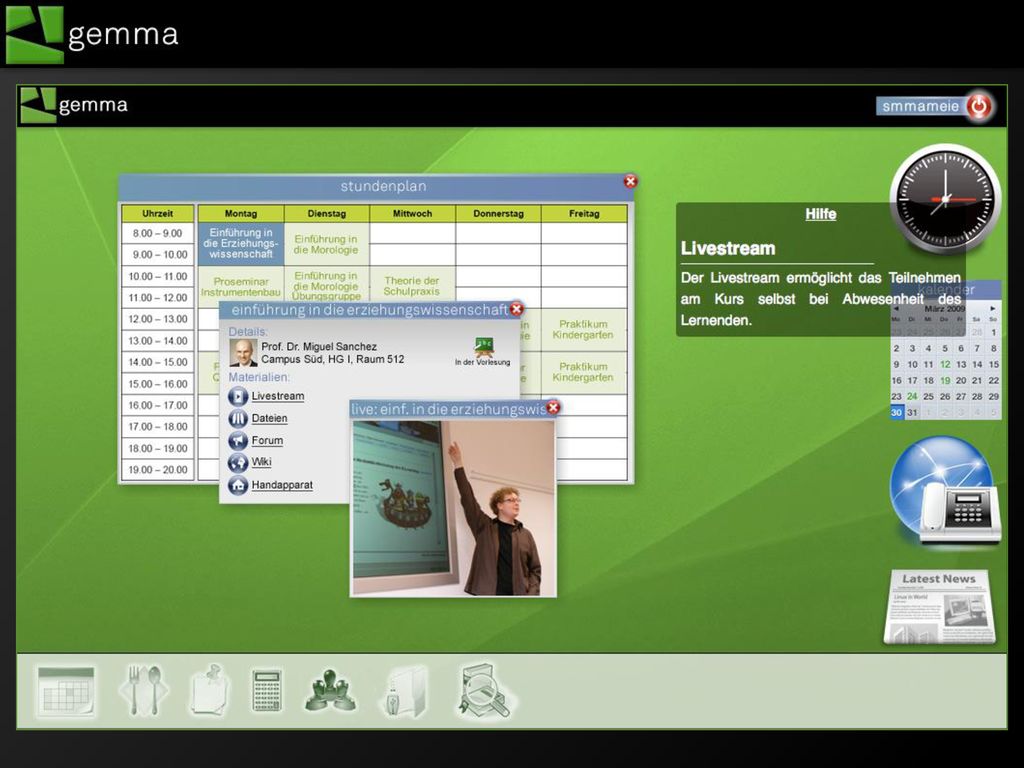Select the highlighted day 30 in kalender
This screenshot has height=768, width=1024.
pyautogui.click(x=896, y=413)
